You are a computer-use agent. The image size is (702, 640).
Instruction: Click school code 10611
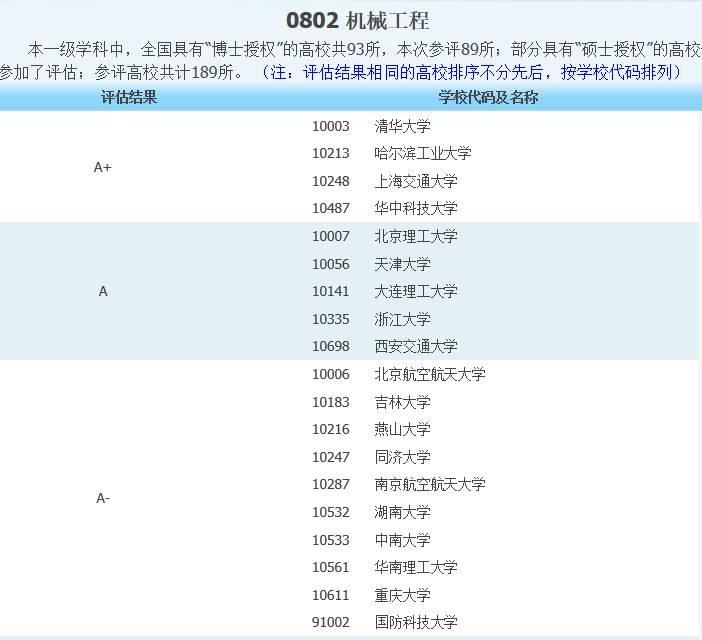[330, 595]
